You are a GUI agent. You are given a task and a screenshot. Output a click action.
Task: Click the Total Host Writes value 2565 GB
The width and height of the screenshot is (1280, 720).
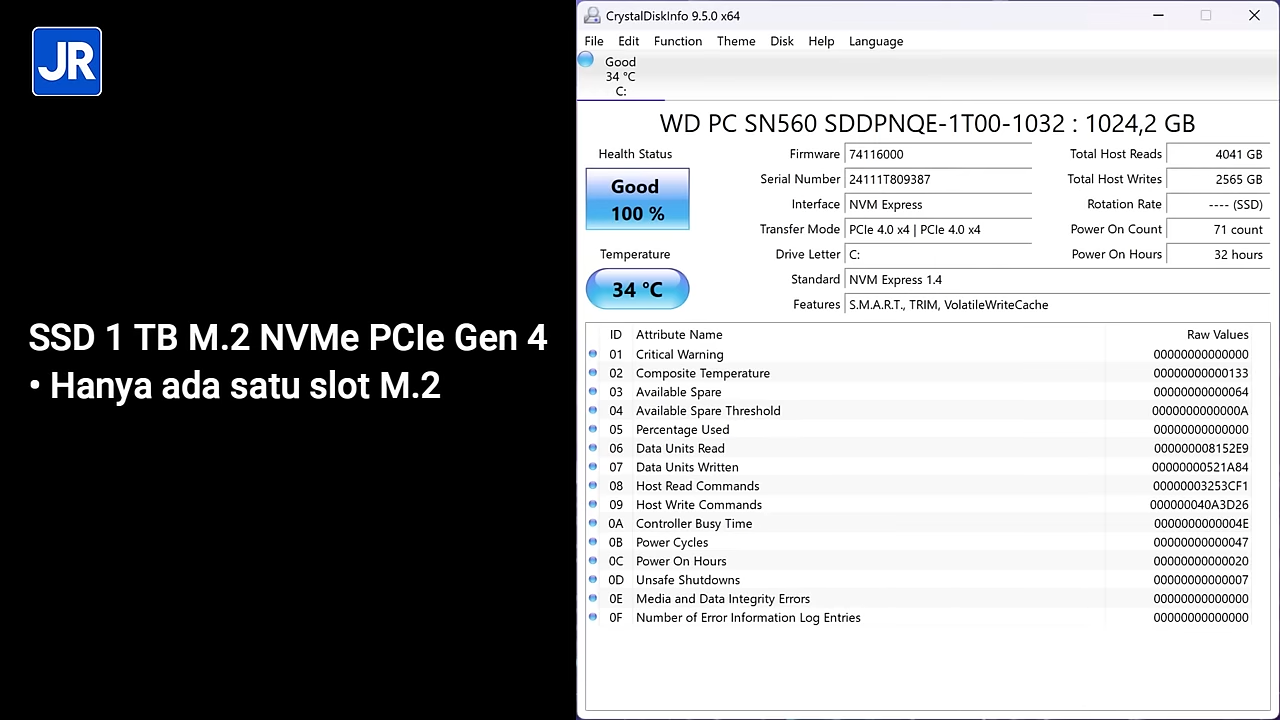tap(1218, 180)
